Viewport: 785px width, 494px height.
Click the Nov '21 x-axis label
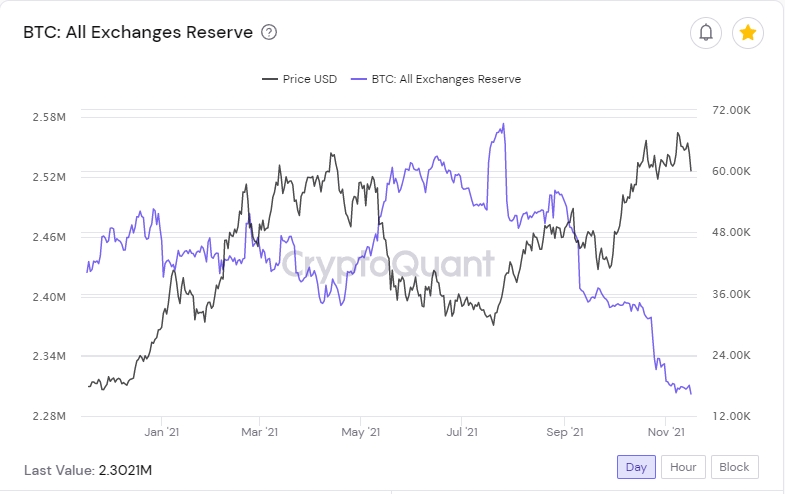point(666,432)
